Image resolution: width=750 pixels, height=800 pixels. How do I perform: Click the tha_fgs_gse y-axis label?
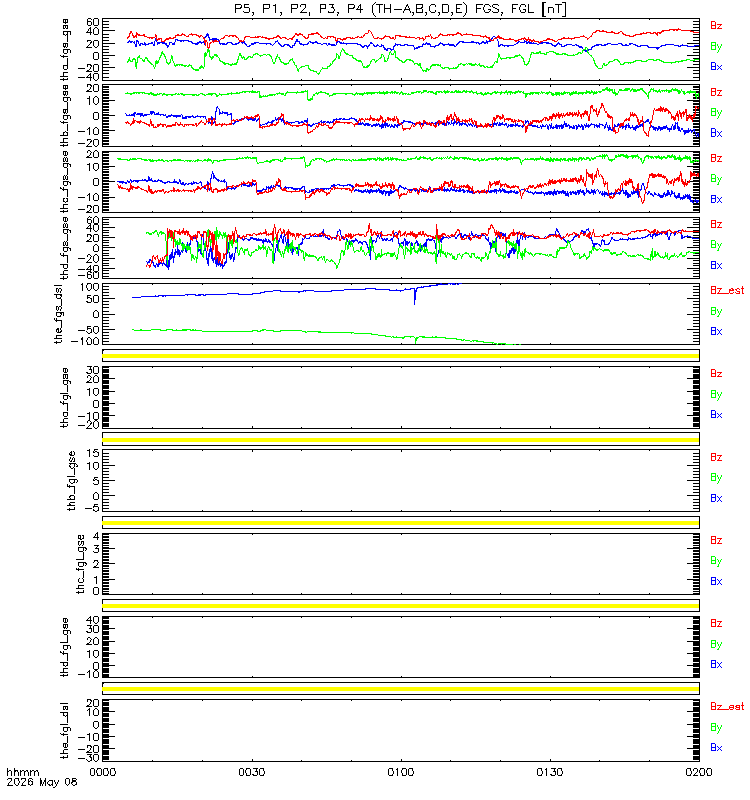point(65,49)
